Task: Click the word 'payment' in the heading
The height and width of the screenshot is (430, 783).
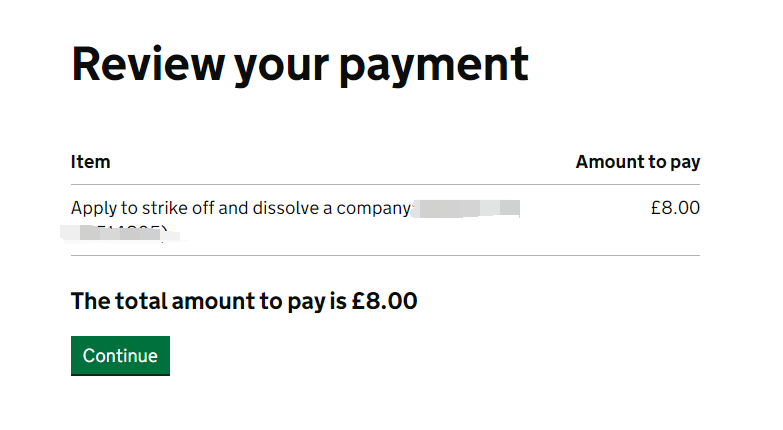Action: click(432, 64)
